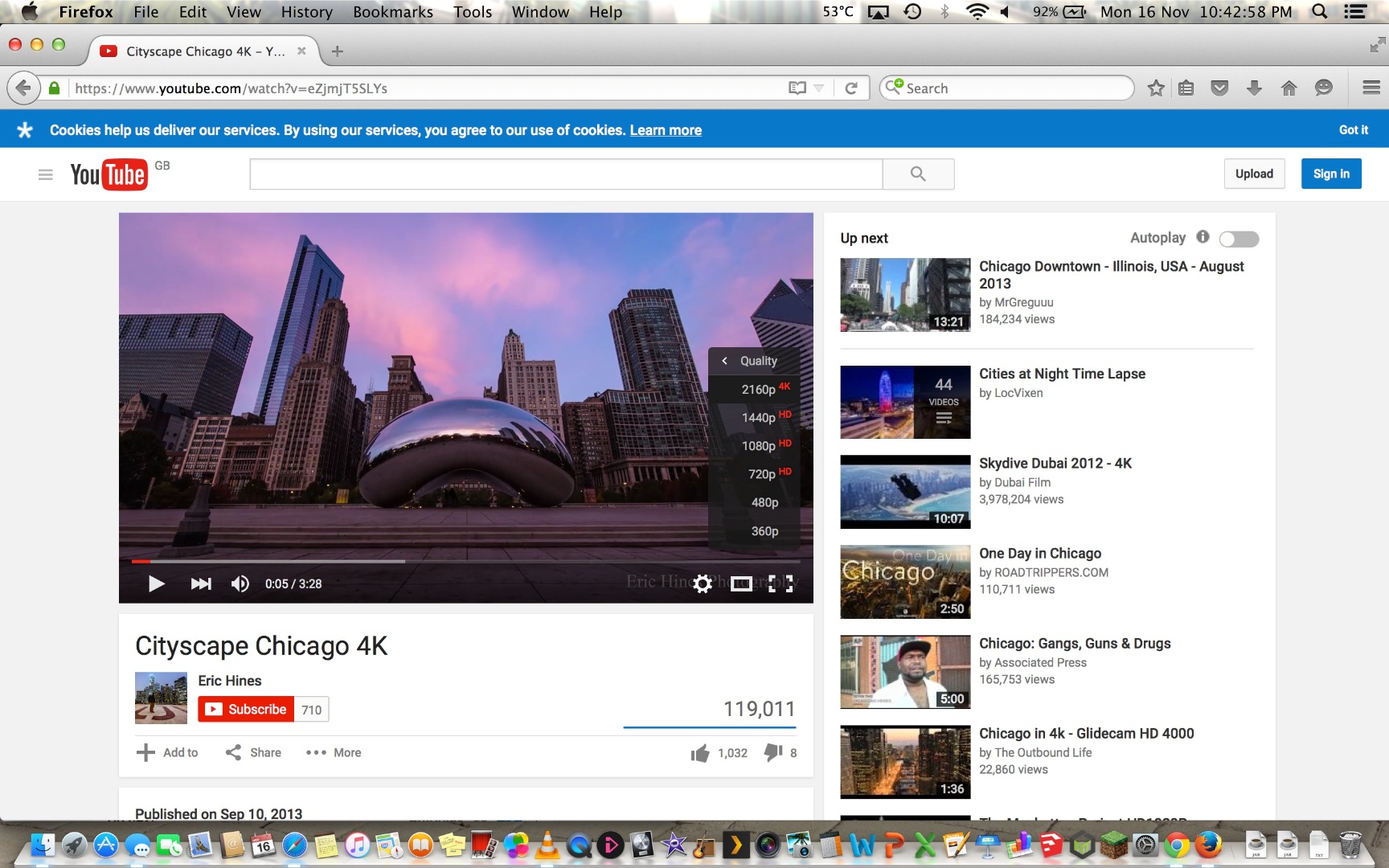
Task: Open the Firefox downloads arrow
Action: [x=1254, y=88]
